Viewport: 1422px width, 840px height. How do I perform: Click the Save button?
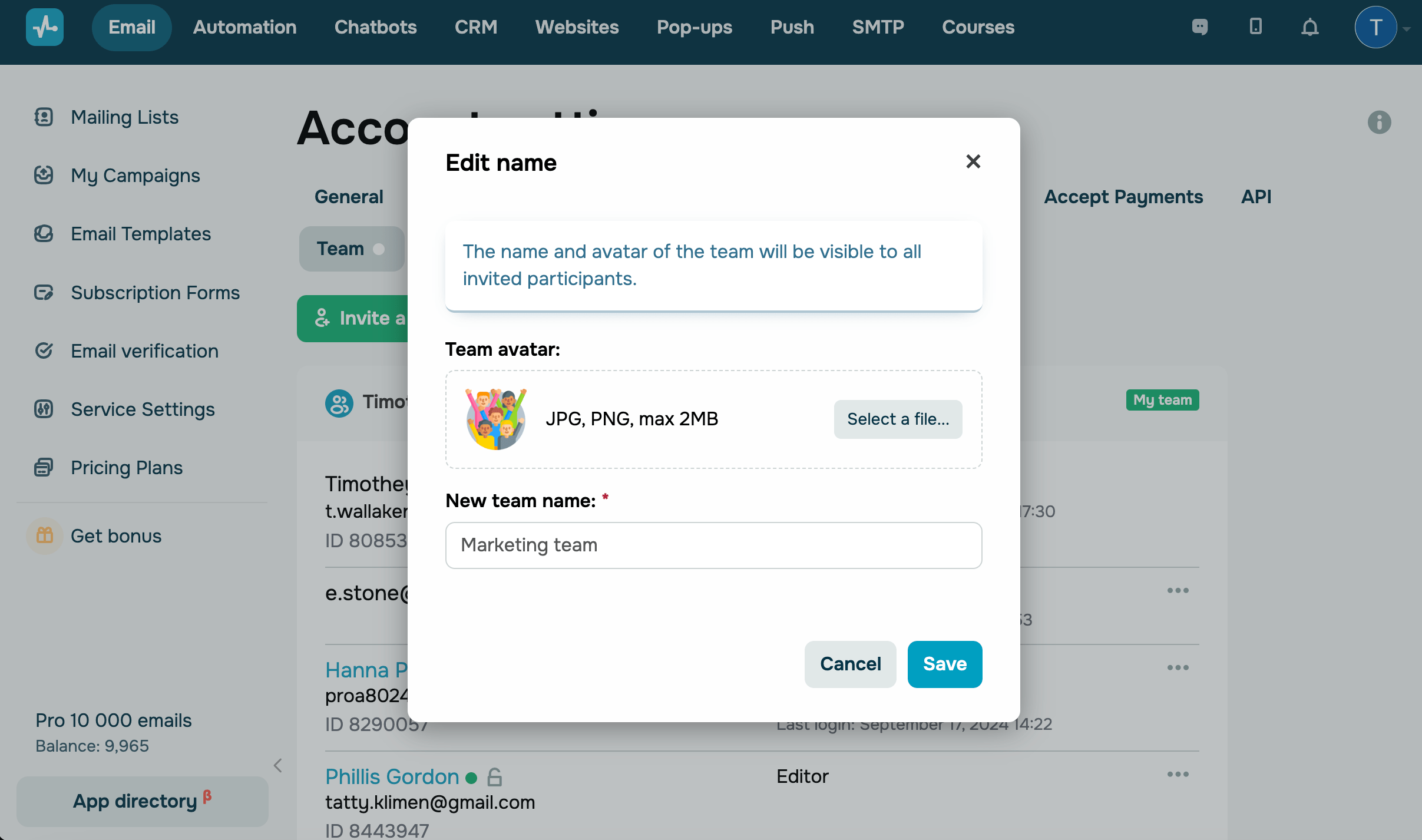944,664
